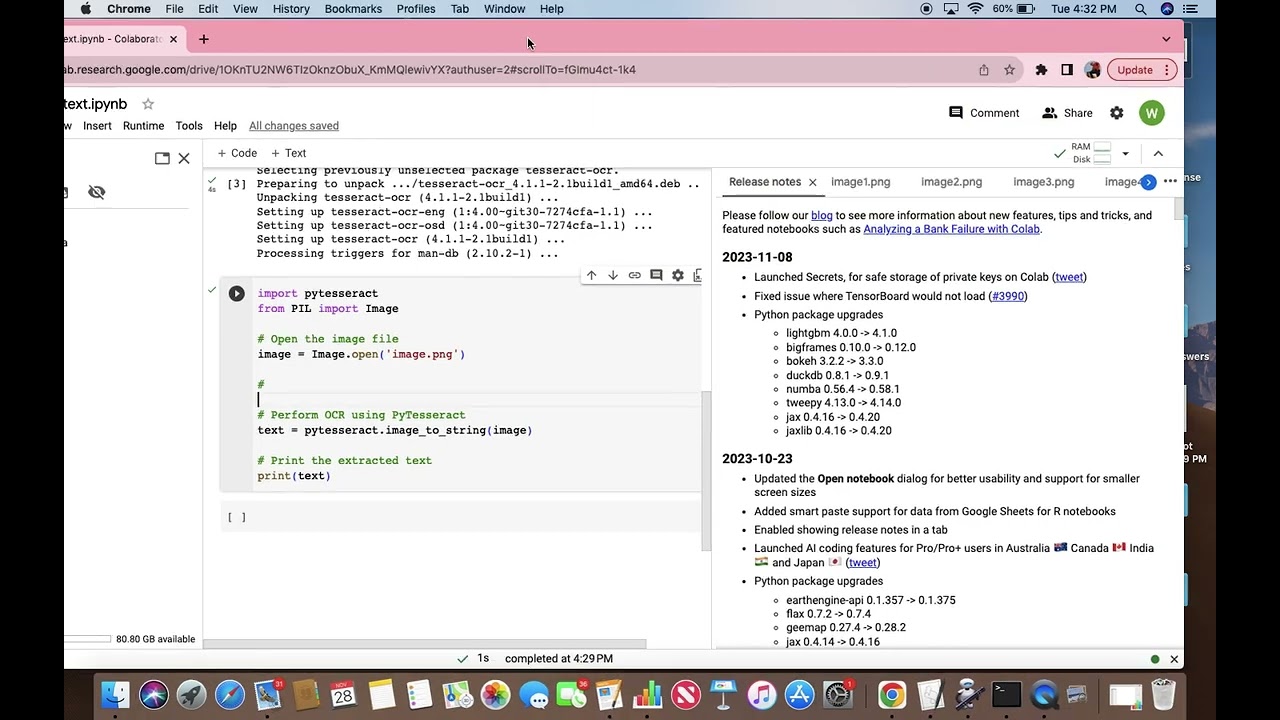
Task: Switch to image1.png tab
Action: (x=860, y=182)
